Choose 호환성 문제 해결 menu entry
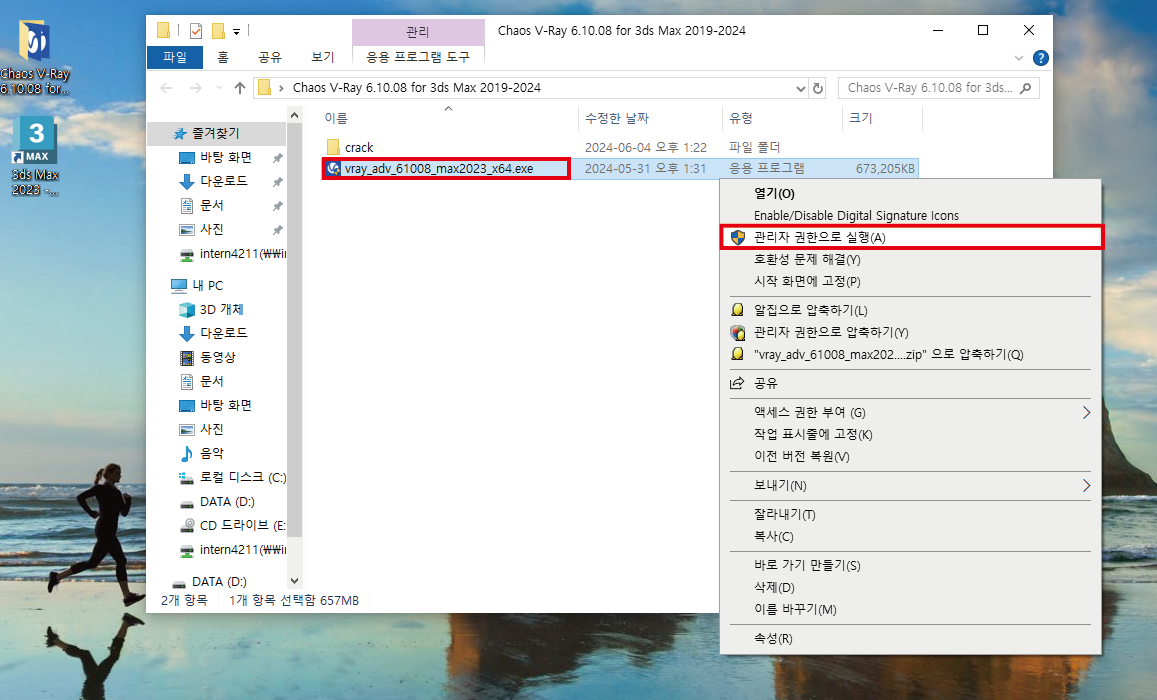 (x=911, y=259)
